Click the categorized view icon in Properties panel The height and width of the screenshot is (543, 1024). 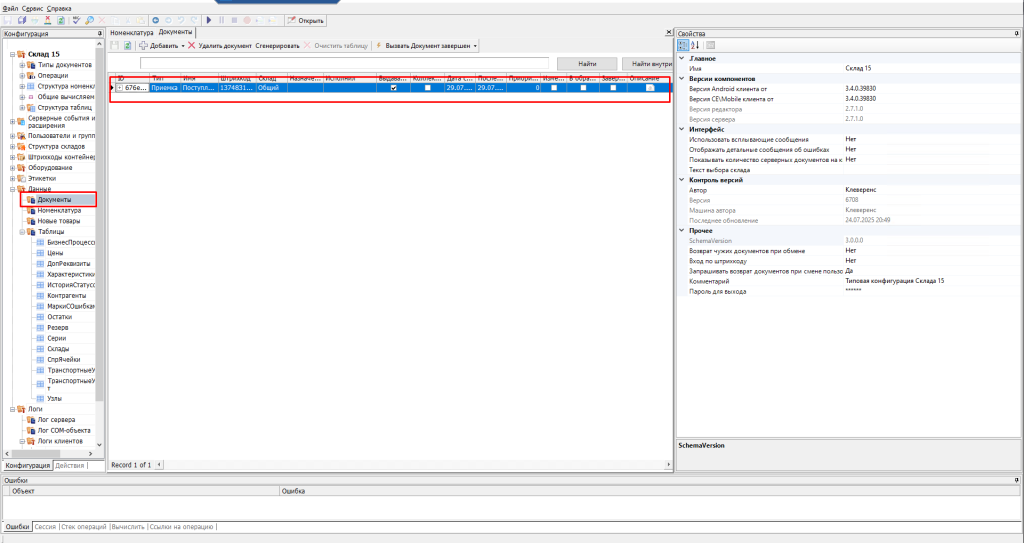coord(684,45)
